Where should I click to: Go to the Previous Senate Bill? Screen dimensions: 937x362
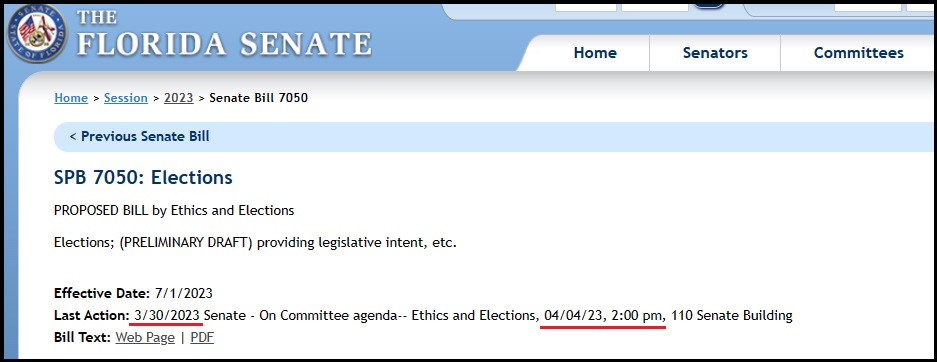click(x=139, y=136)
